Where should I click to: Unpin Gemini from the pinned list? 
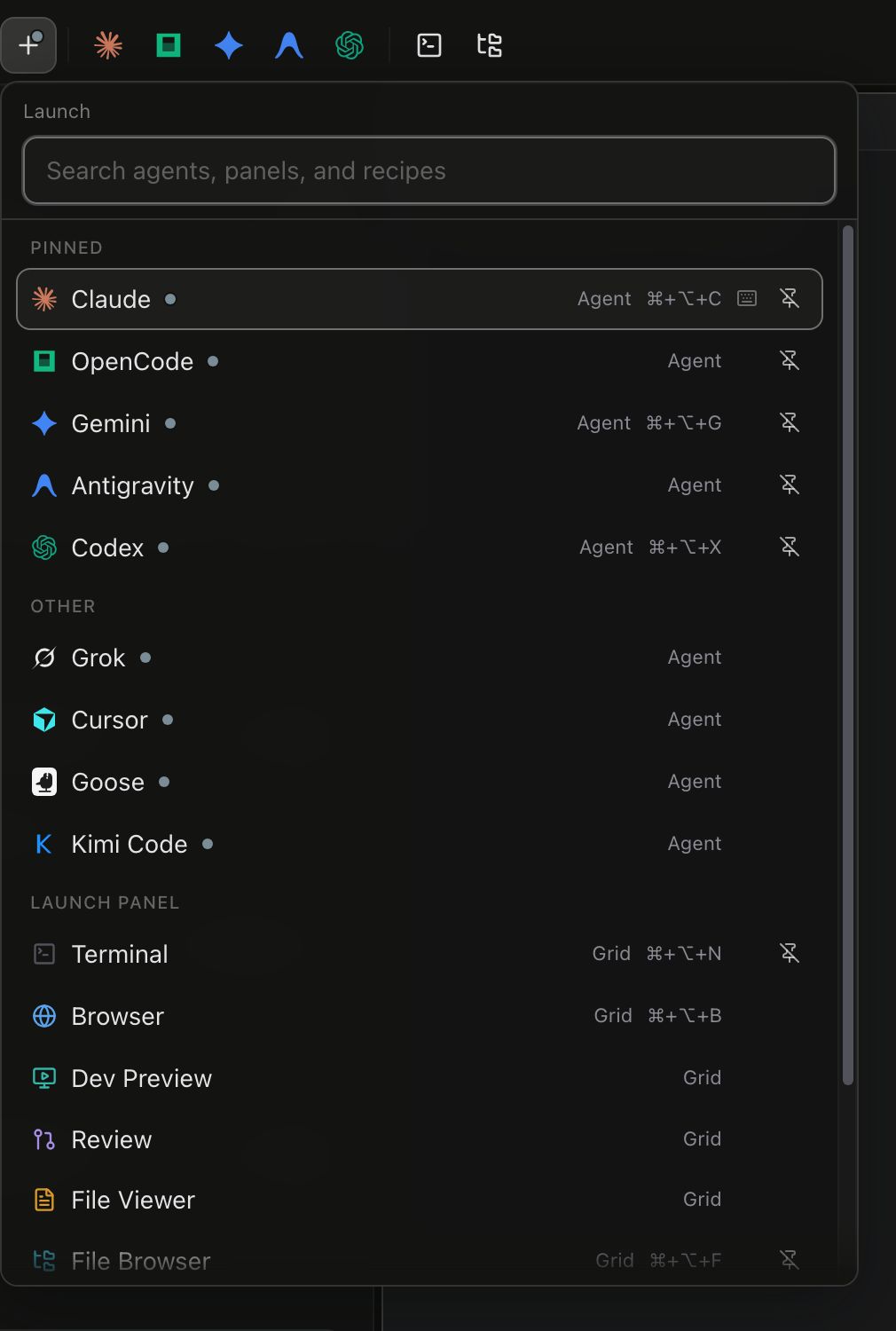[x=790, y=422]
